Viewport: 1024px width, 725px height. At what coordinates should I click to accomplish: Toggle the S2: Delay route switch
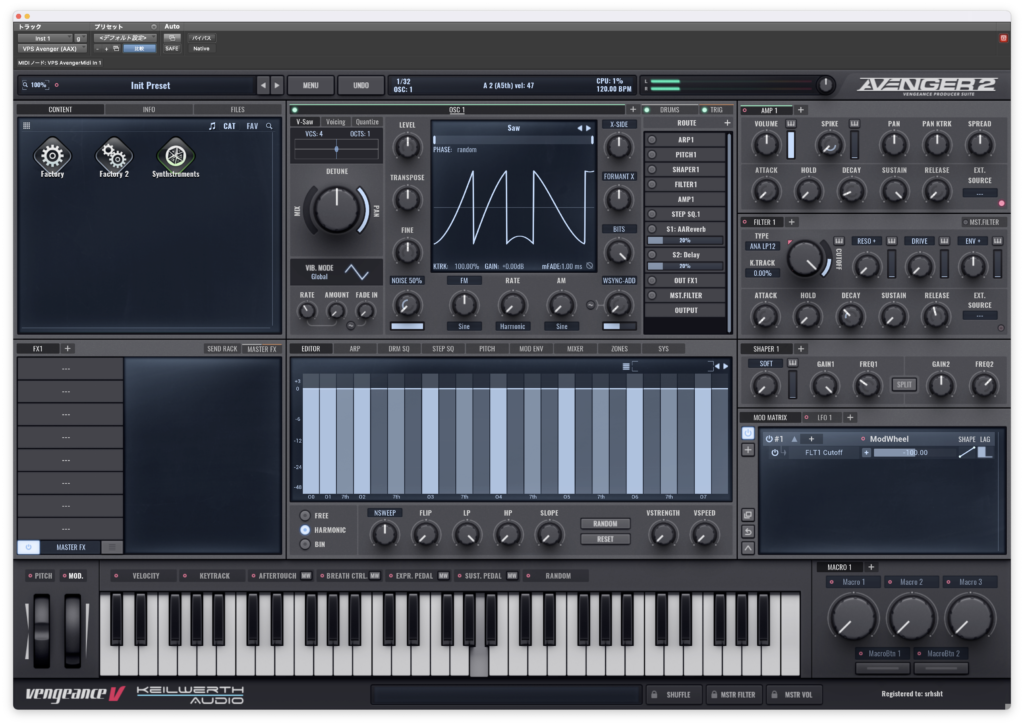(652, 255)
